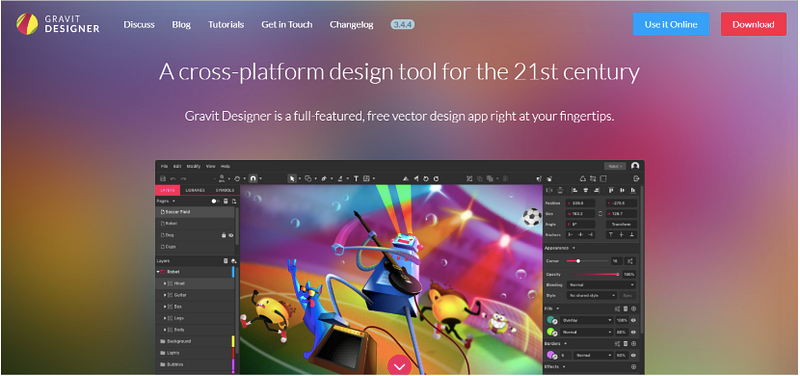
Task: Open the Blending mode dropdown
Action: [601, 285]
